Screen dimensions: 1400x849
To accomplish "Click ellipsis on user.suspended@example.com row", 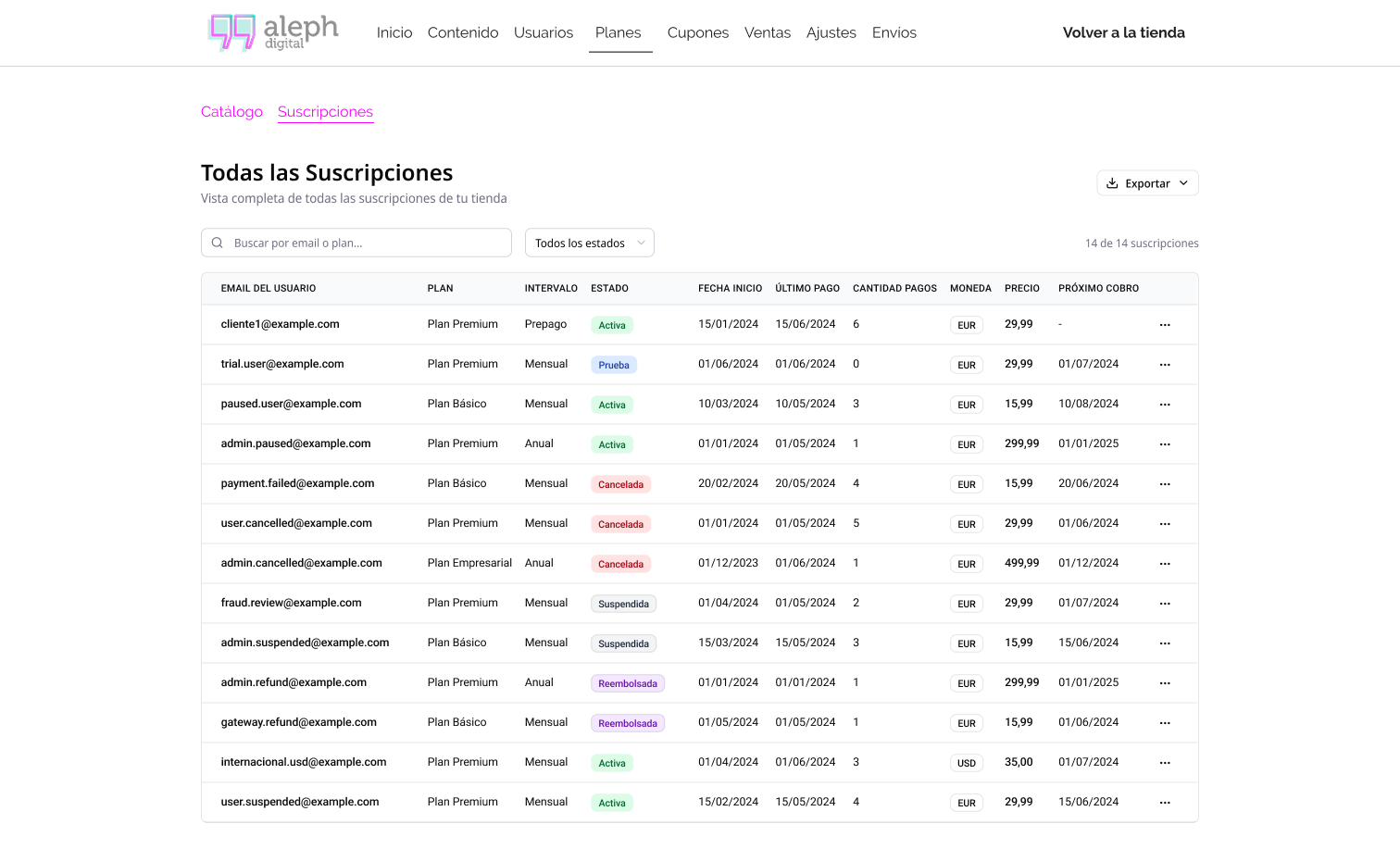I will 1165,803.
